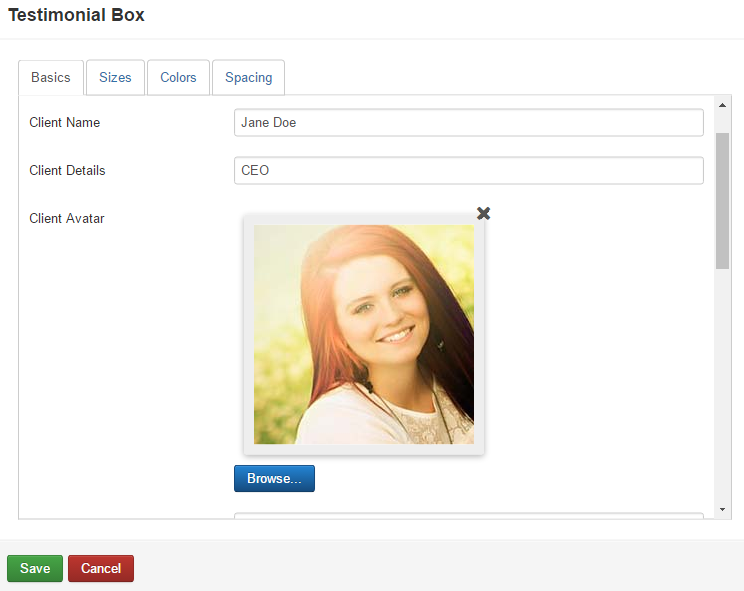This screenshot has height=591, width=744.
Task: Click the scrollbar up arrow
Action: 722,105
